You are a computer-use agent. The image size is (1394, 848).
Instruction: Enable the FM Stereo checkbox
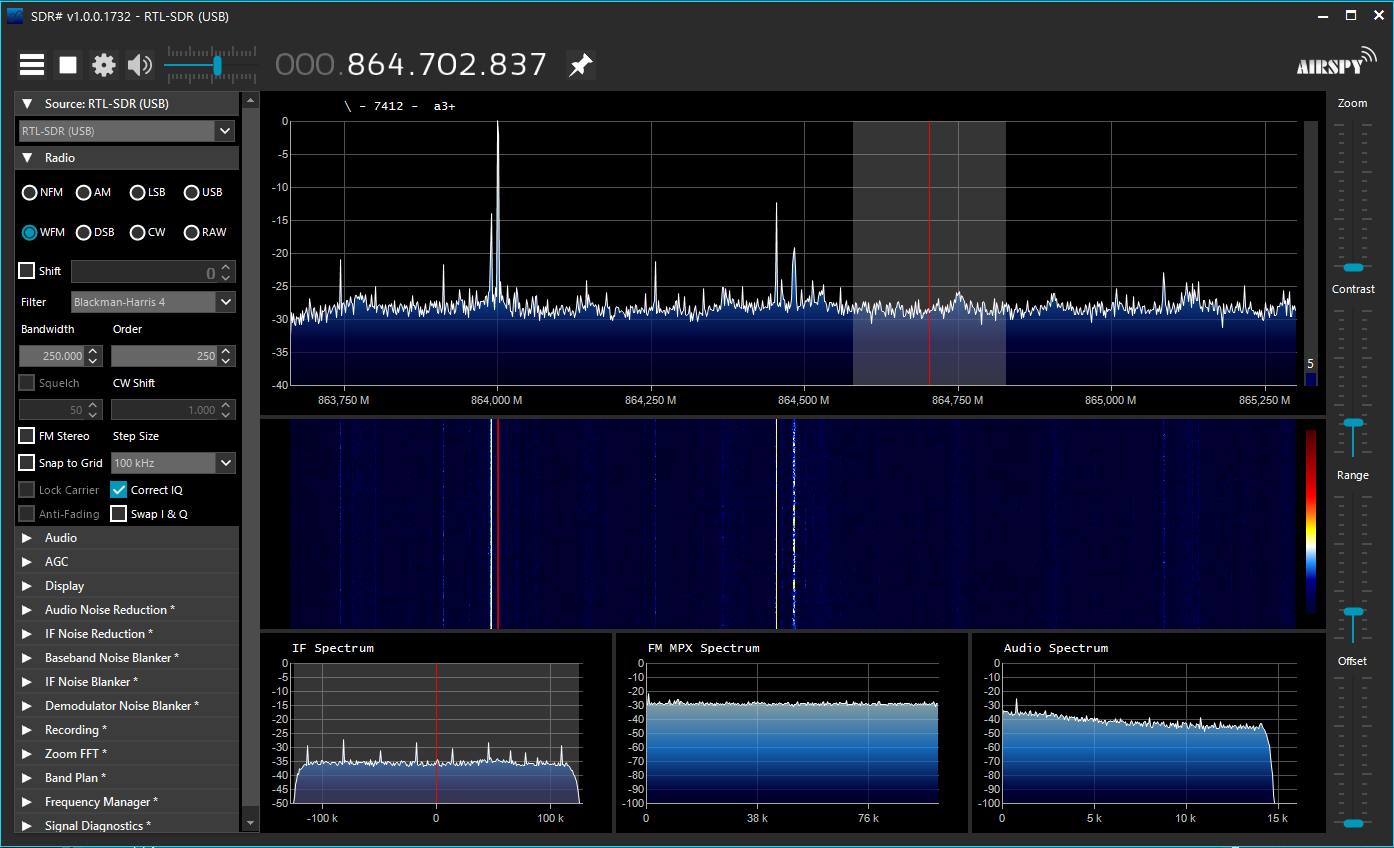coord(27,436)
